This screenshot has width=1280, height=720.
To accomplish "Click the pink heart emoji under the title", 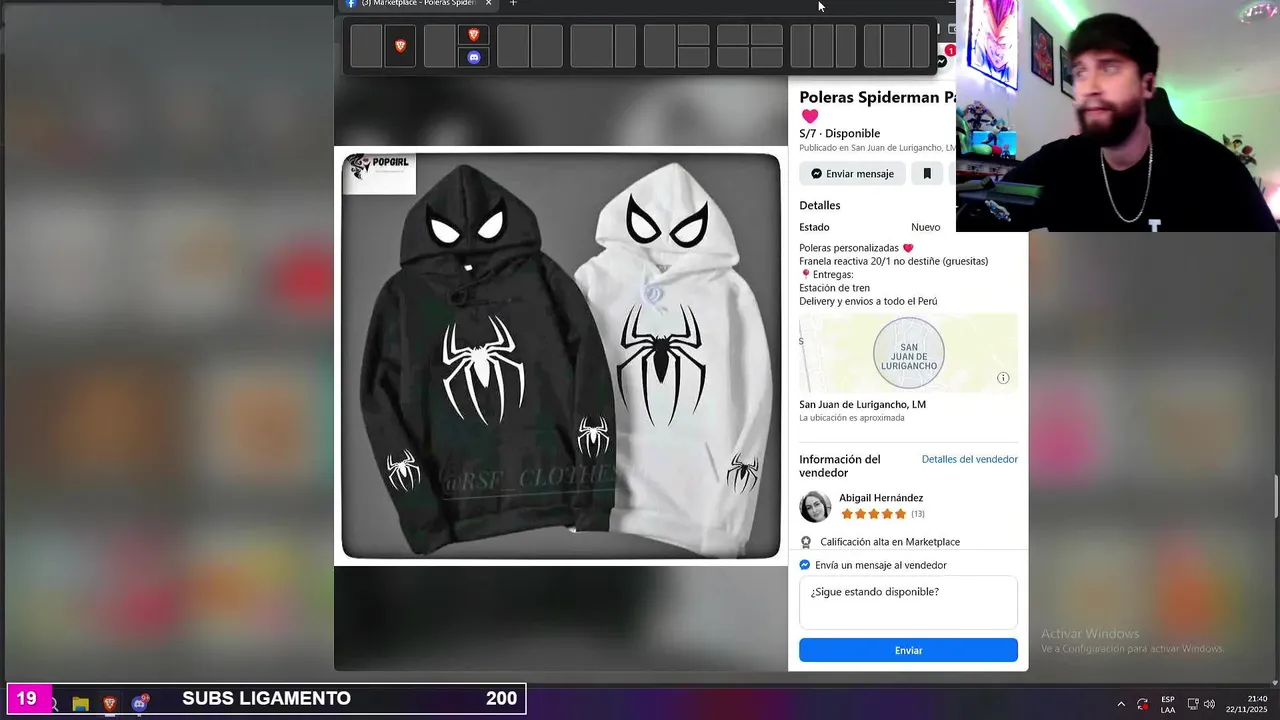I will coord(809,116).
